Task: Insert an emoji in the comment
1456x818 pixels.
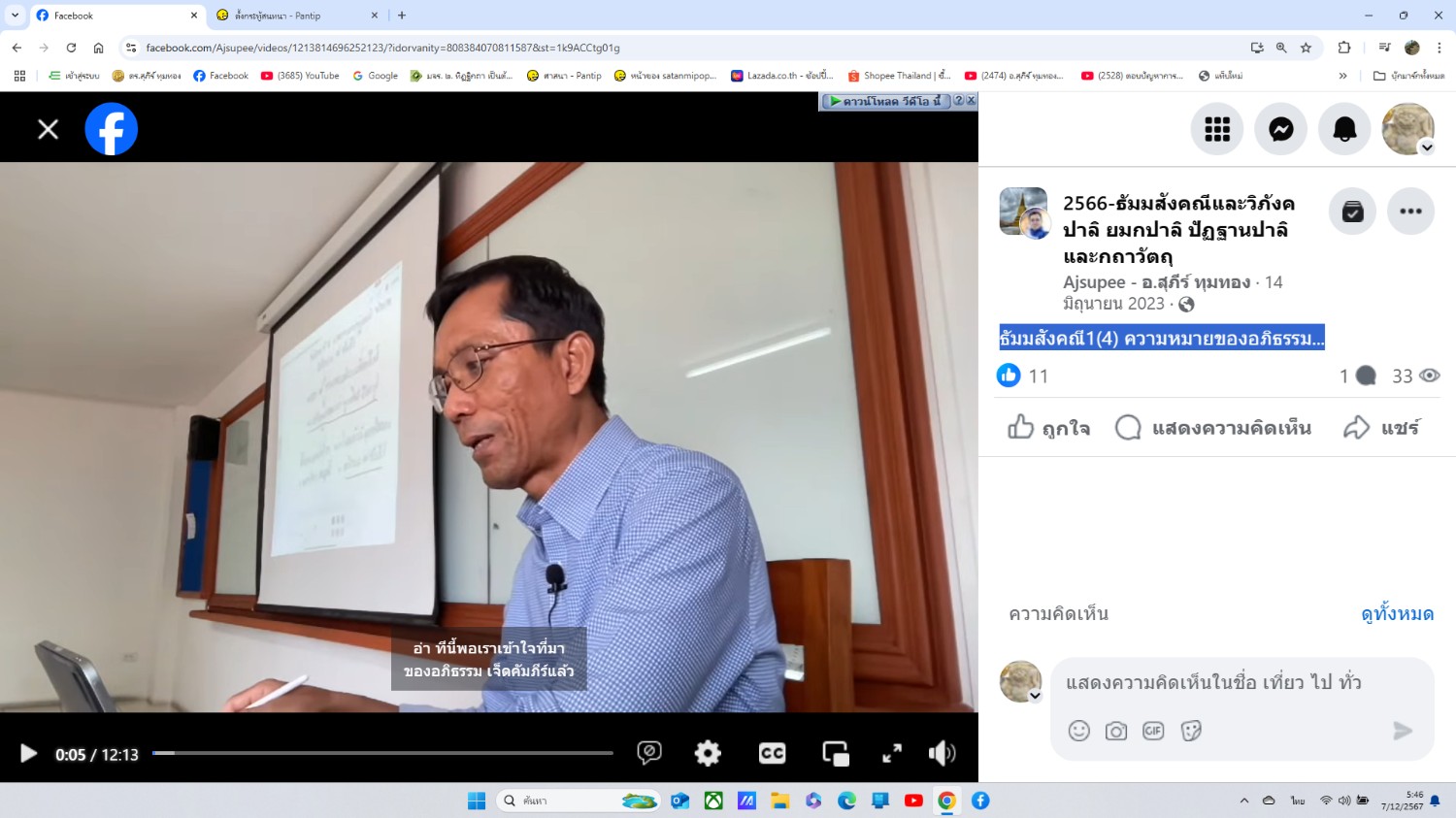Action: pos(1079,731)
